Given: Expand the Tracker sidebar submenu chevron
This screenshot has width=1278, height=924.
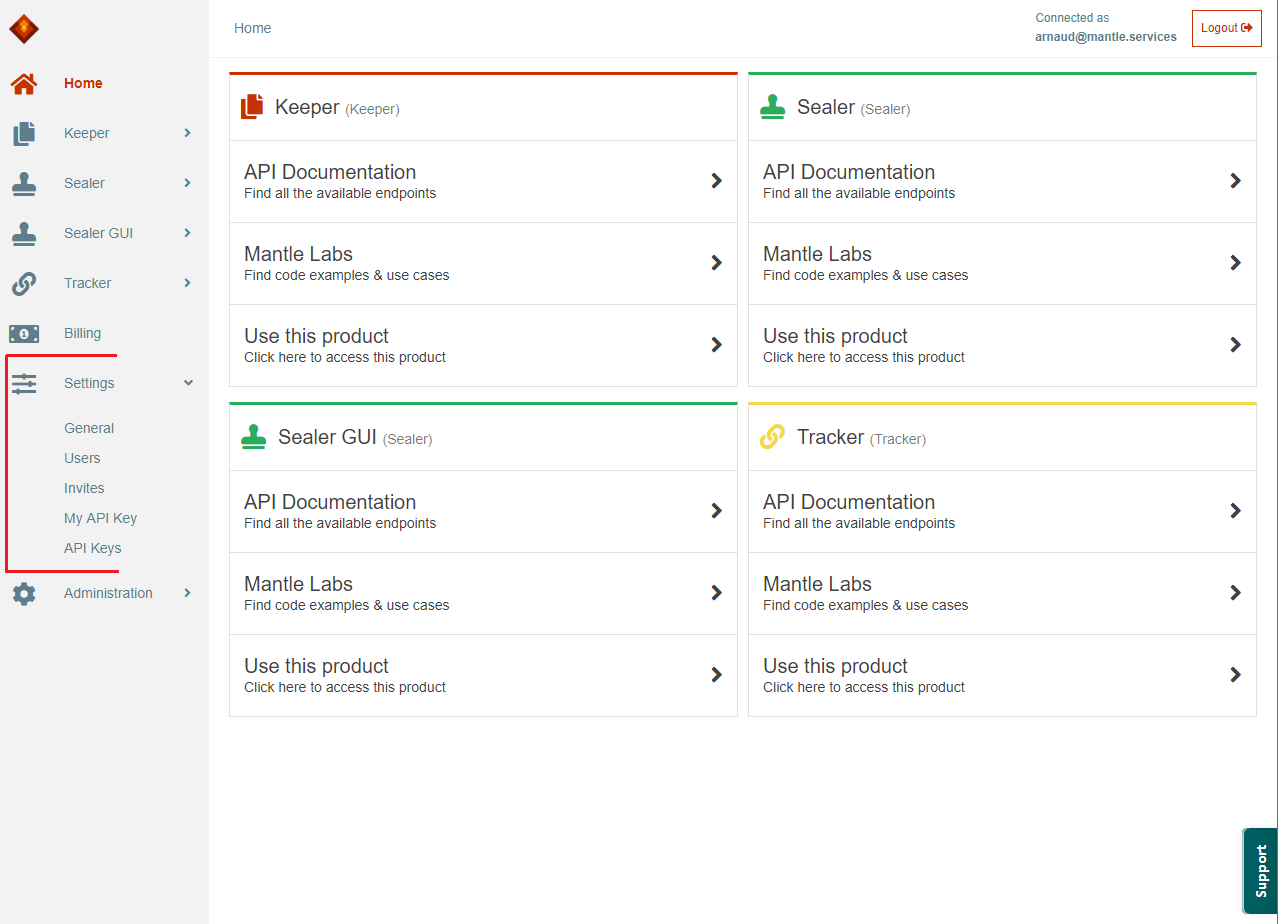Looking at the screenshot, I should click(187, 283).
